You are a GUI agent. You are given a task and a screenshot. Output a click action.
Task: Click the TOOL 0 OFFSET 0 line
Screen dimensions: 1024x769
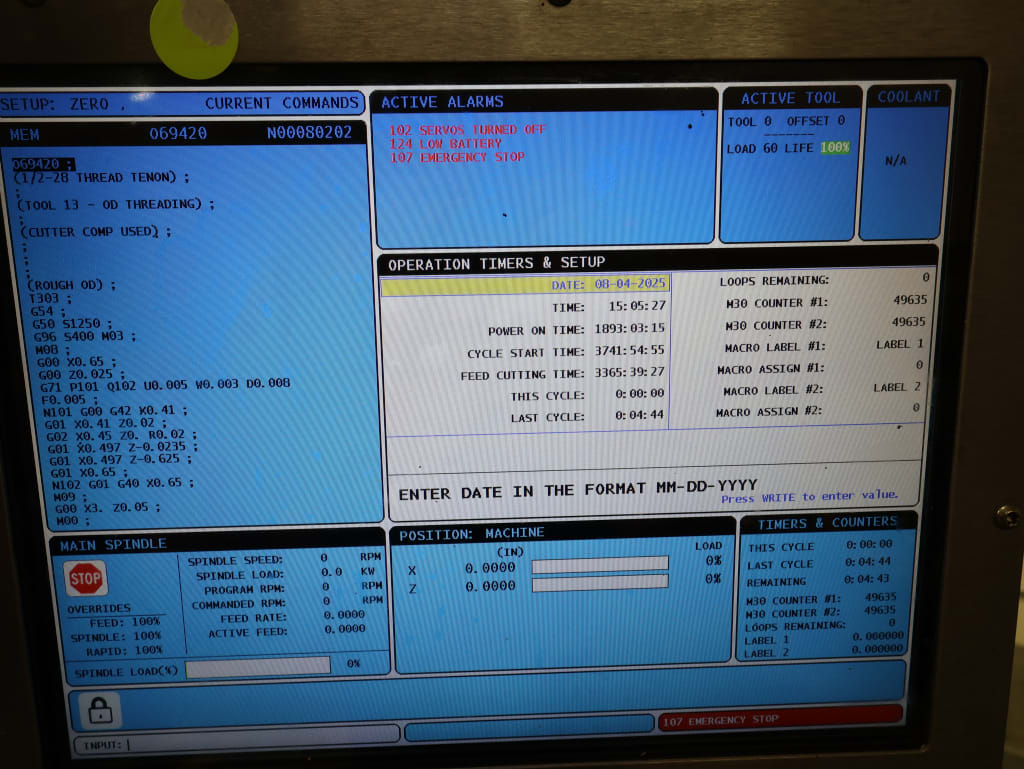[x=786, y=121]
